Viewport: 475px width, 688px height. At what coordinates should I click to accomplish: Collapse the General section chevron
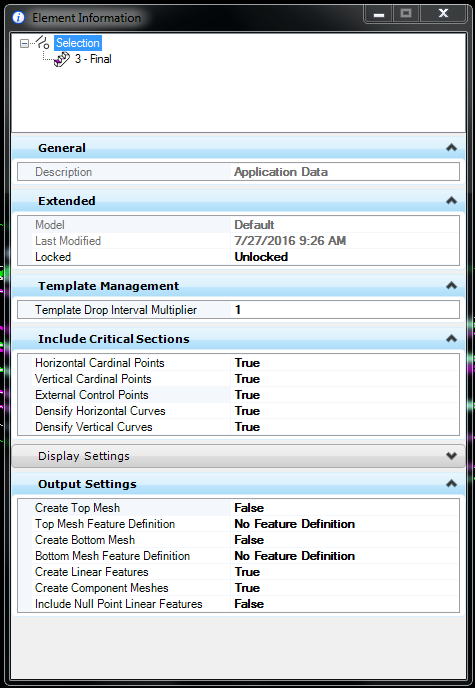[x=451, y=148]
